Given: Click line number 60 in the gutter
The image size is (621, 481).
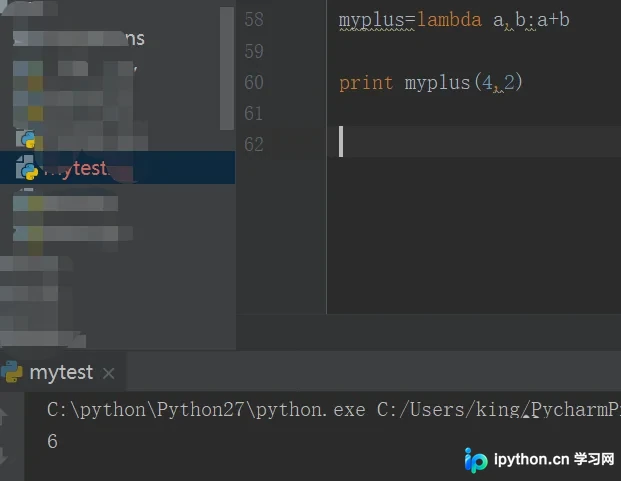Looking at the screenshot, I should (254, 82).
